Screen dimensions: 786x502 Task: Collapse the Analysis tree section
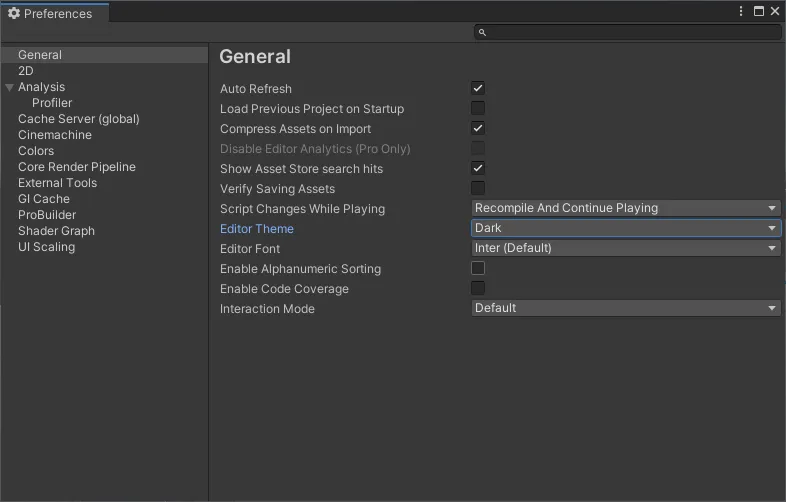(9, 88)
